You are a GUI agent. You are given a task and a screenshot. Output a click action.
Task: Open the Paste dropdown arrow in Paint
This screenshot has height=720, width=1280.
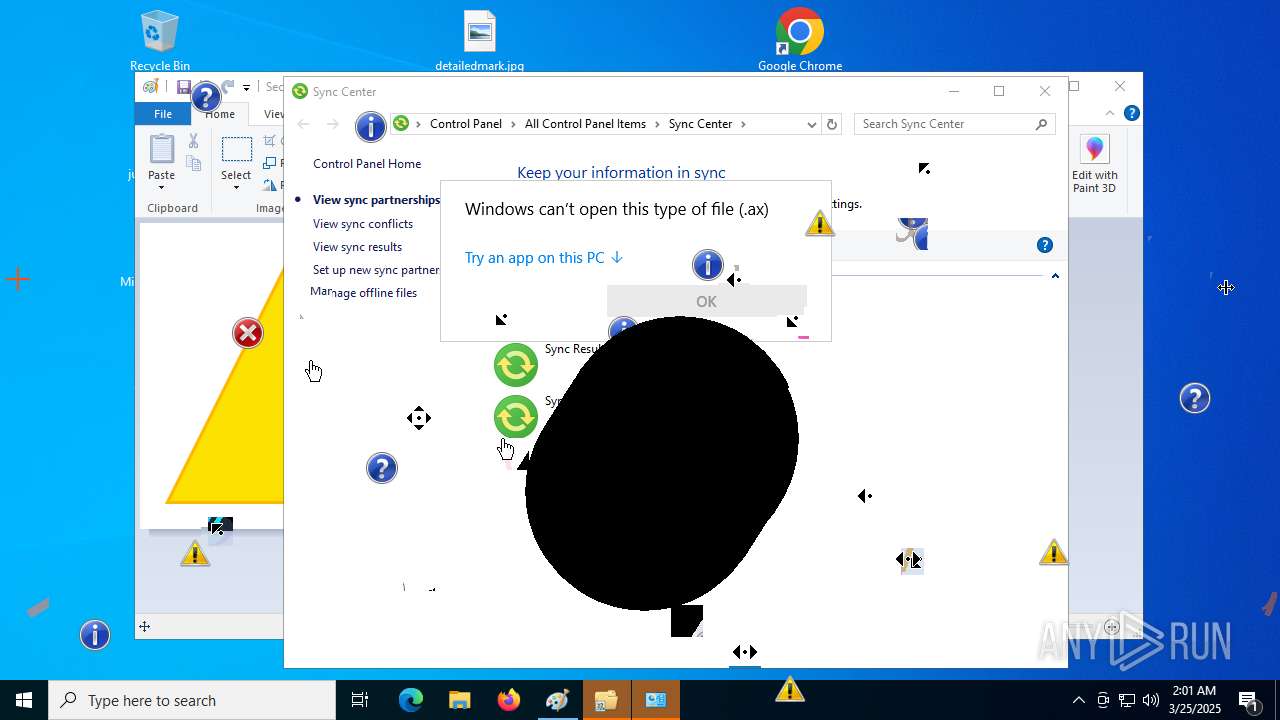pyautogui.click(x=162, y=187)
